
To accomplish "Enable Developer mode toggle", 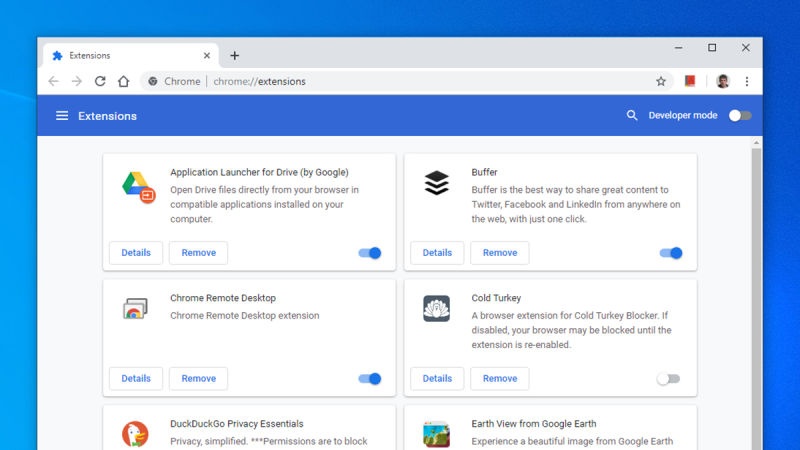I will coord(739,116).
